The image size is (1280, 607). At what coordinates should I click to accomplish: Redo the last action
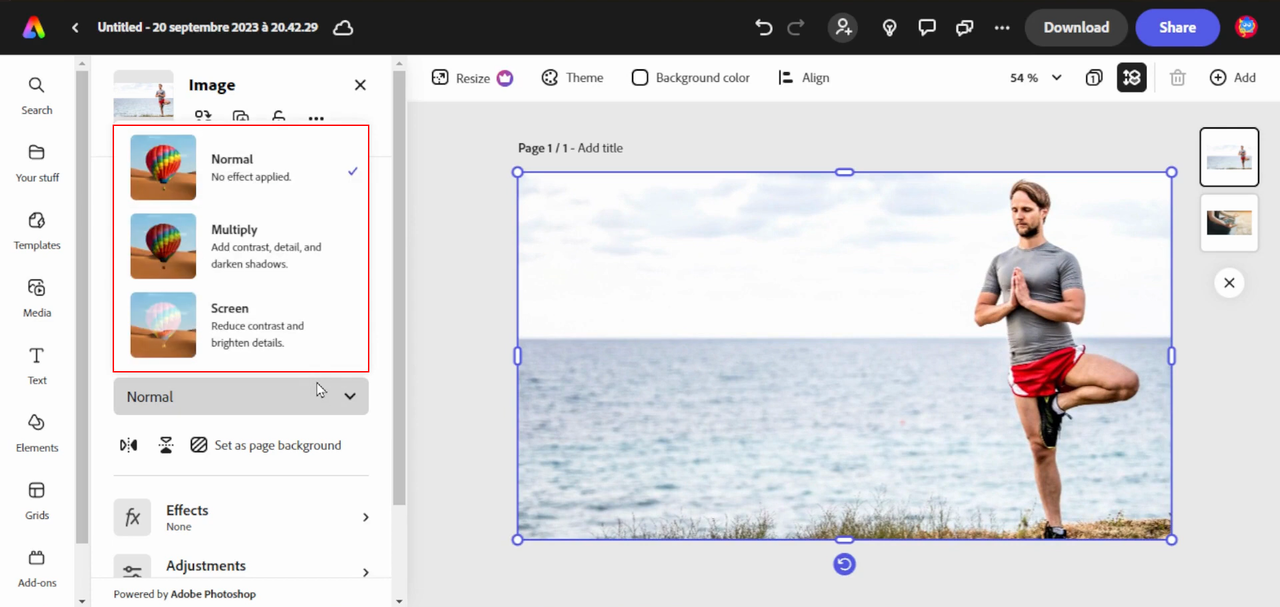tap(797, 28)
